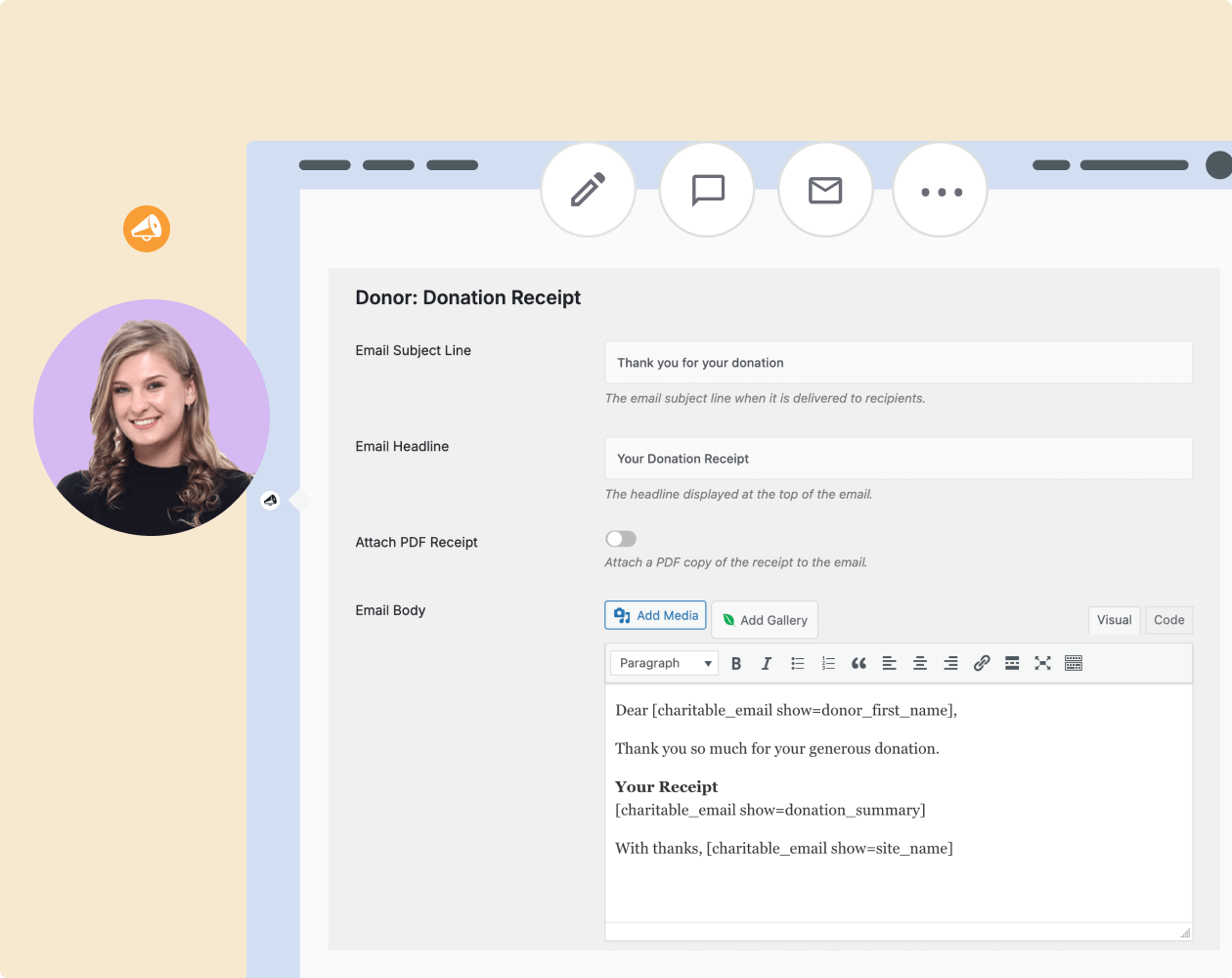Select the Visual editor tab
Image resolution: width=1232 pixels, height=978 pixels.
1114,619
